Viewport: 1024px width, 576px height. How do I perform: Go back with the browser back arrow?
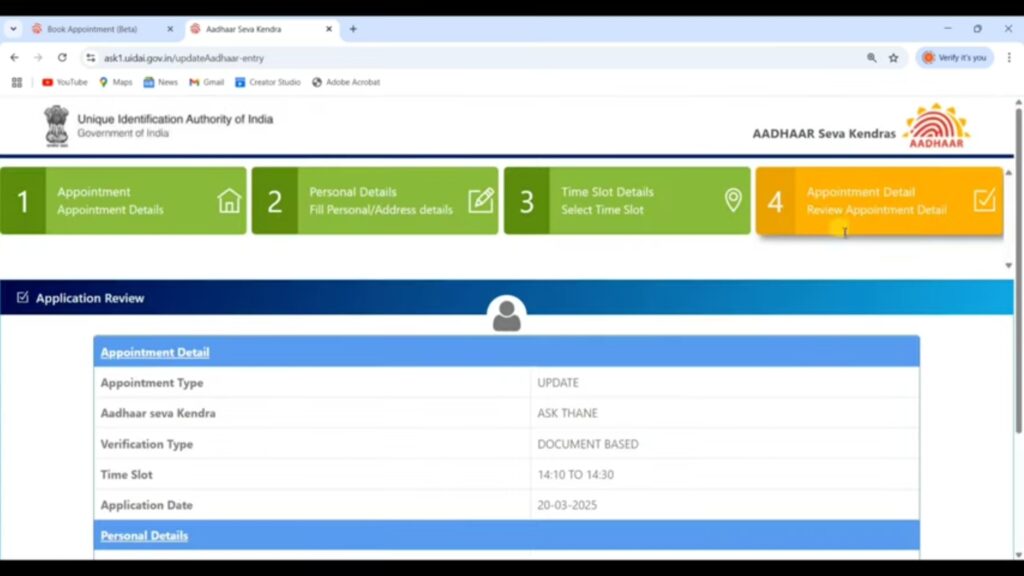click(14, 57)
